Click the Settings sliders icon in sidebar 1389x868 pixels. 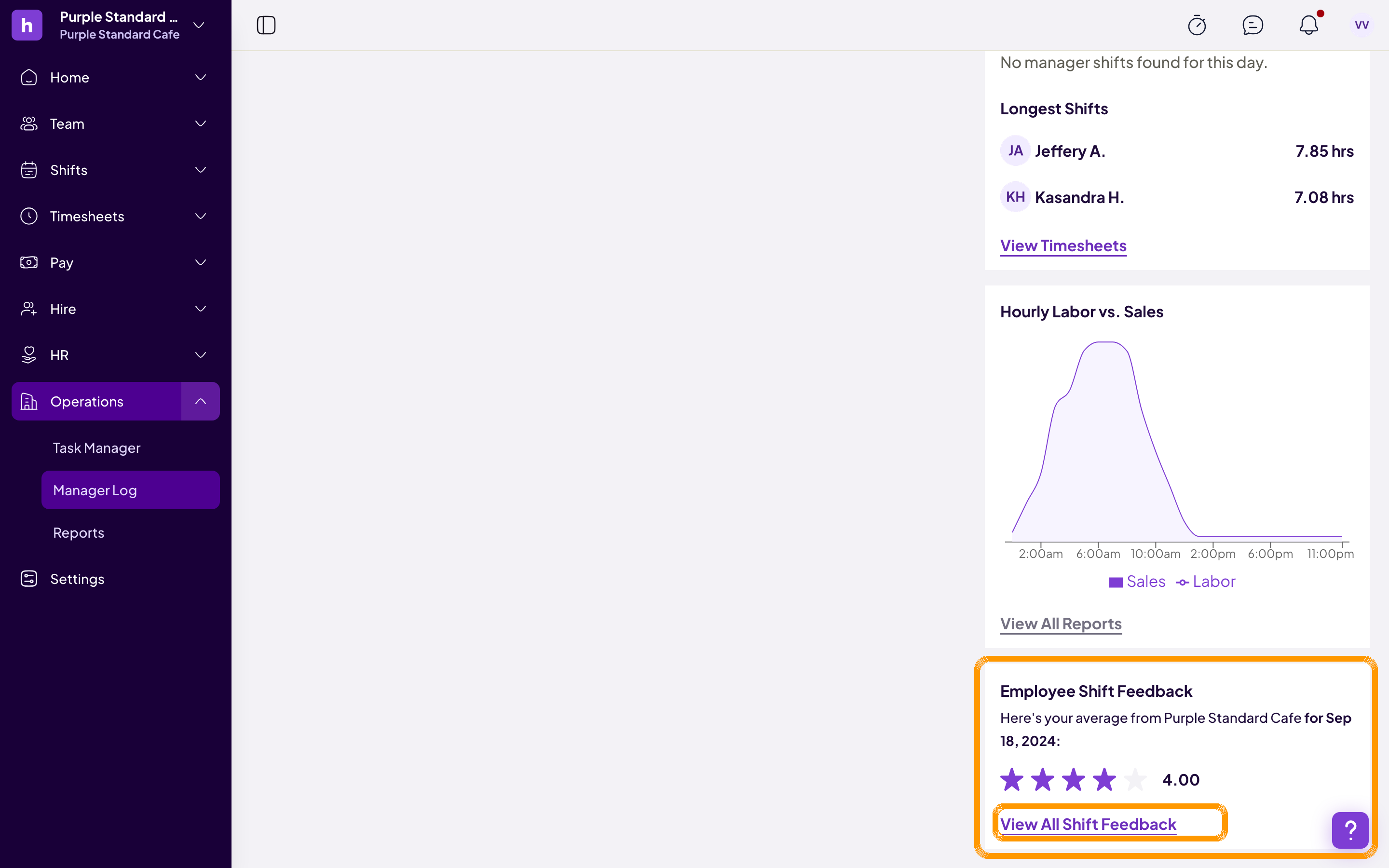click(x=29, y=579)
